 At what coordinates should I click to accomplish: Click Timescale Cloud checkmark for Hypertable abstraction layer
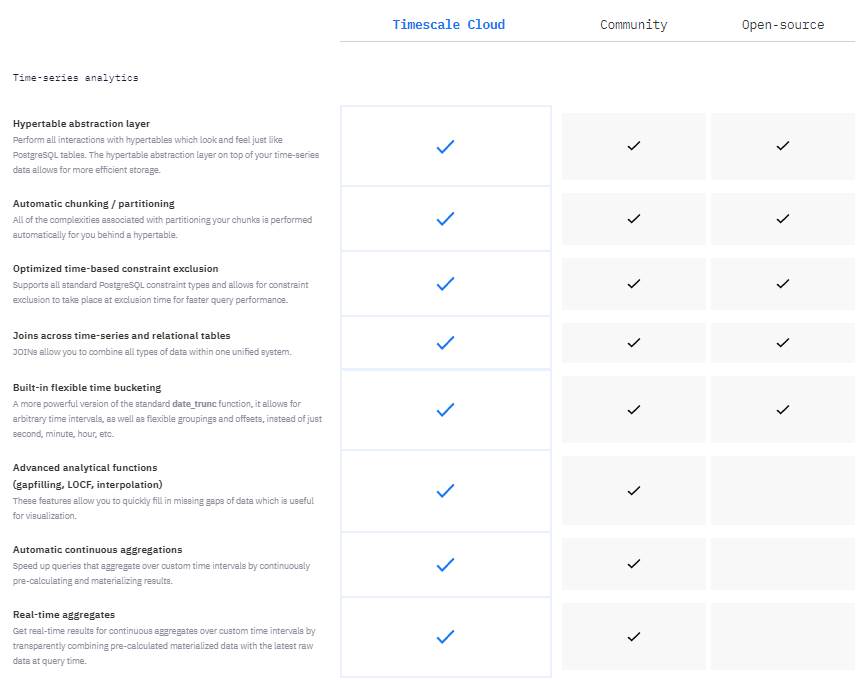point(446,146)
